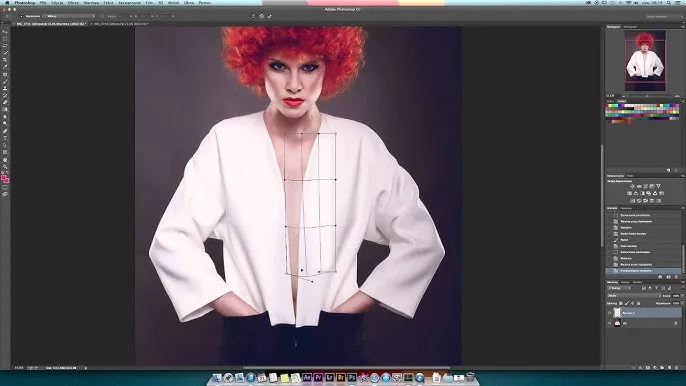Switch to second open document tab
Image resolution: width=686 pixels, height=386 pixels.
tap(122, 24)
